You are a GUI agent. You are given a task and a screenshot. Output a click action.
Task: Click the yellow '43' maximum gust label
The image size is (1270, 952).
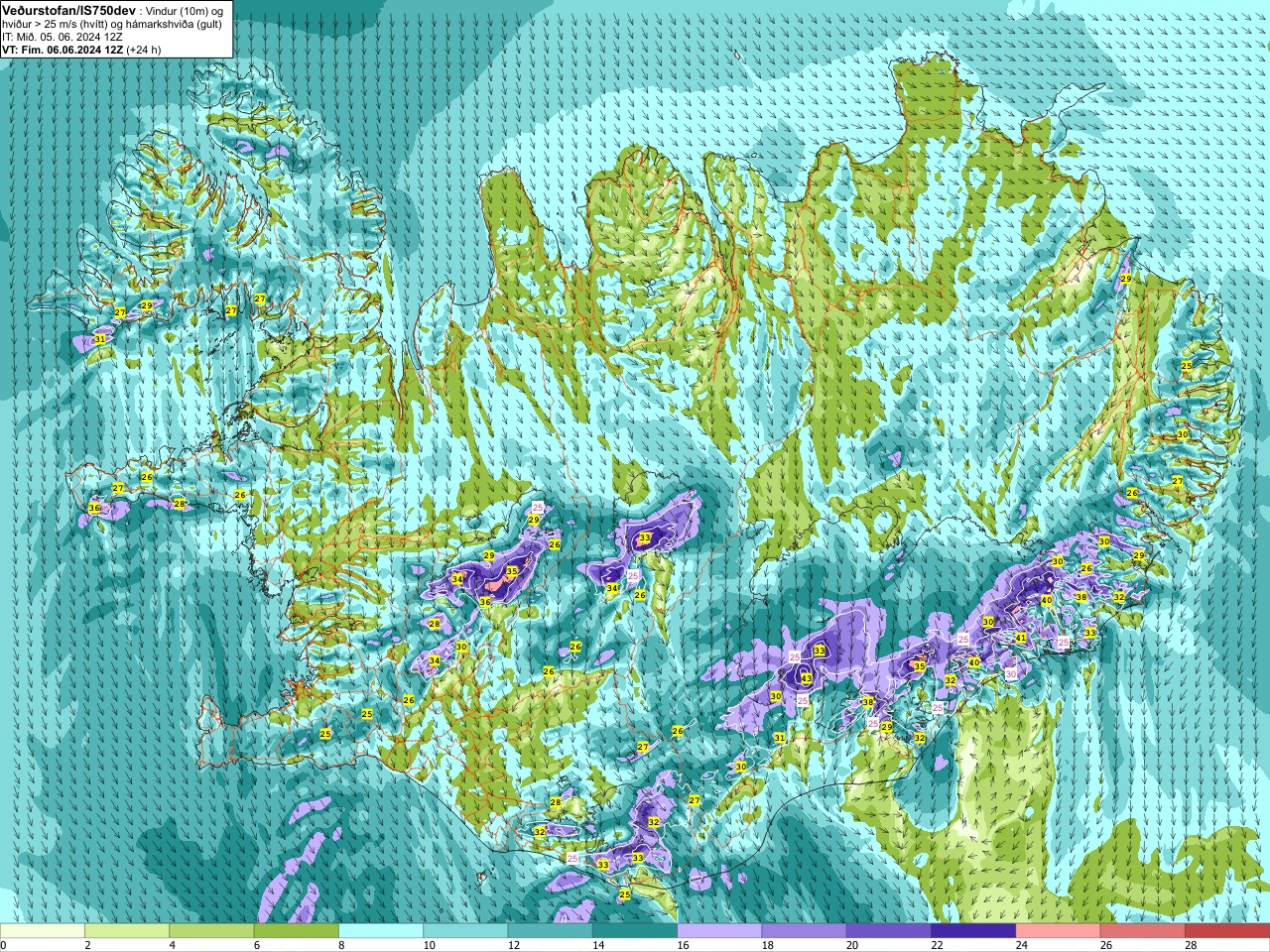click(807, 679)
